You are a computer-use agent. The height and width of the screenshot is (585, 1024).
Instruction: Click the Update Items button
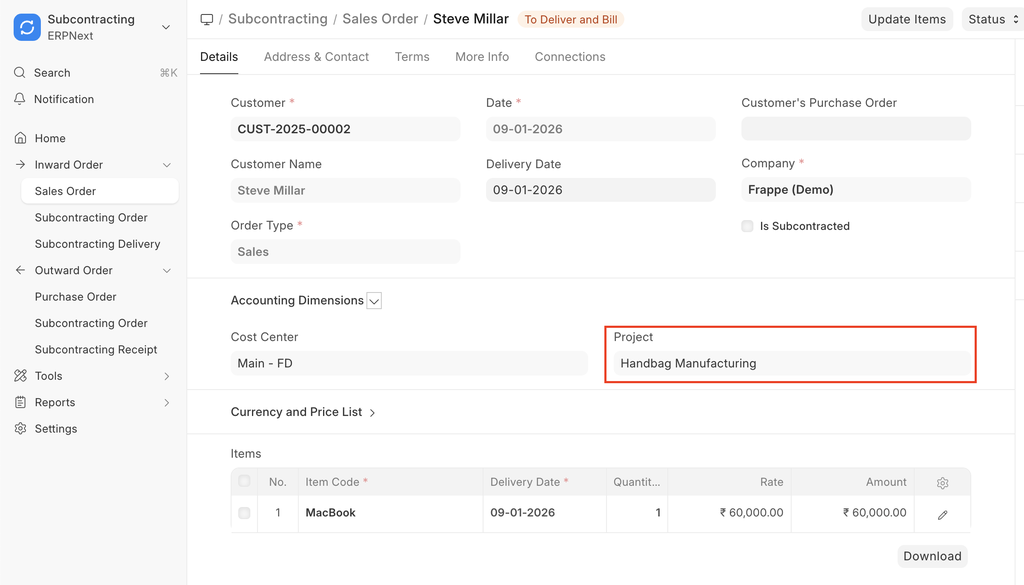point(906,19)
